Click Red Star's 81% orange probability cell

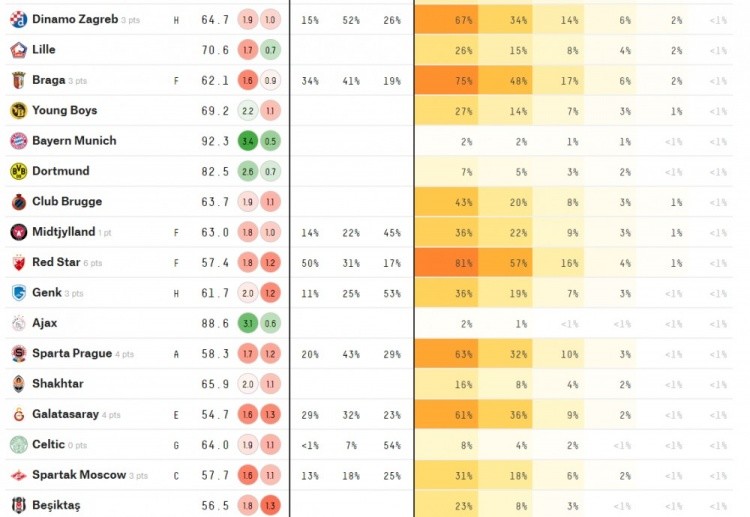tap(446, 263)
